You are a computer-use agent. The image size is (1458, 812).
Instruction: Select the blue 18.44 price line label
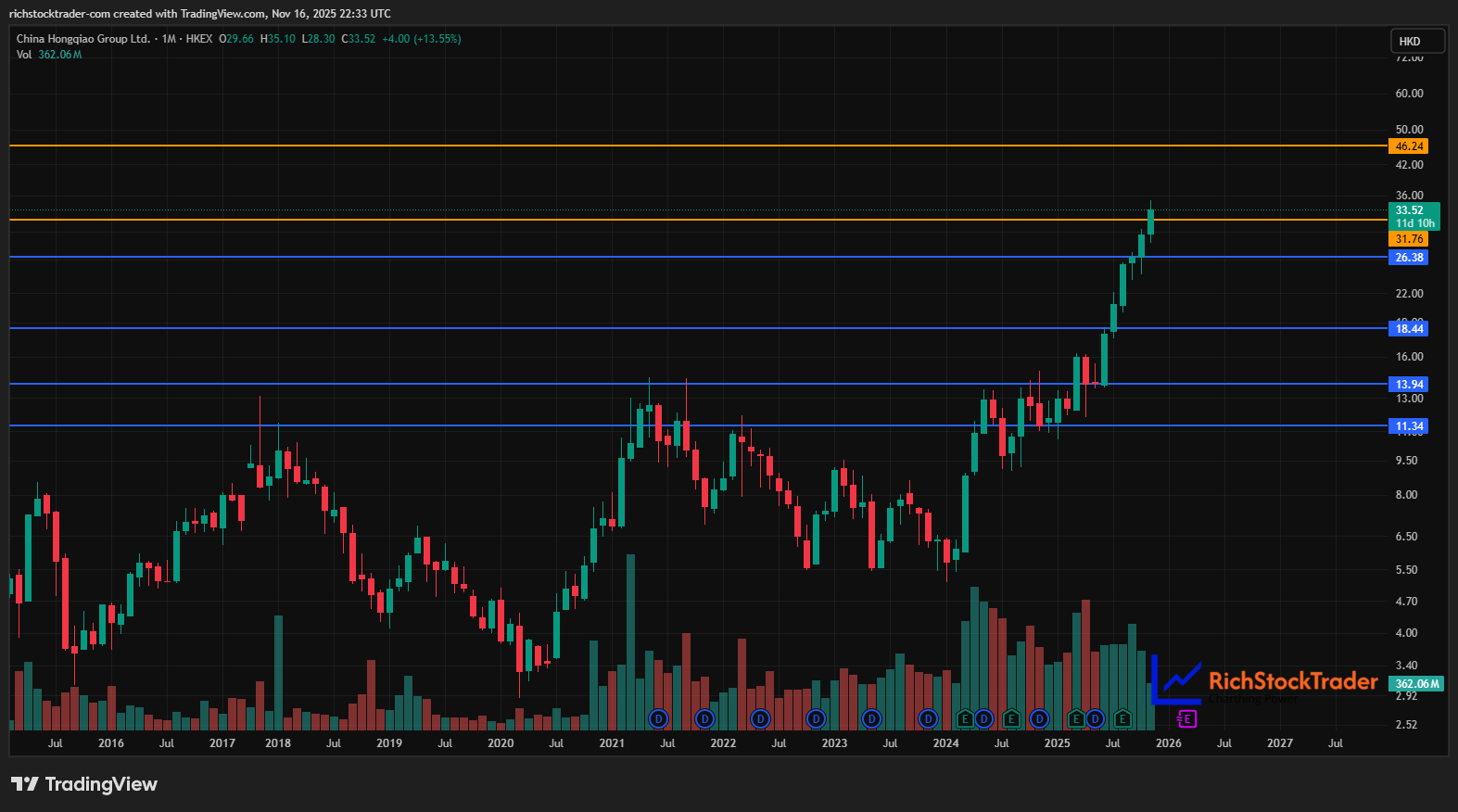1409,329
